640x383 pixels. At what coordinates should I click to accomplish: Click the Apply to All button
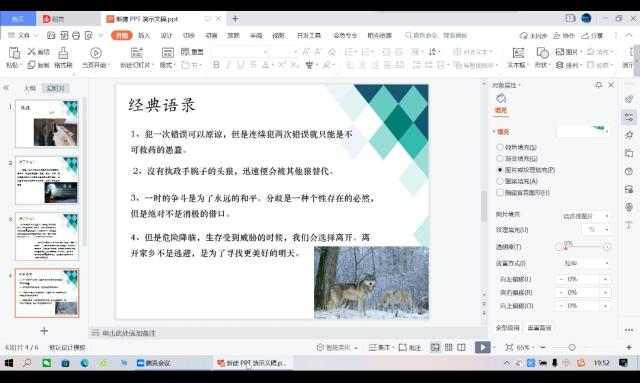[x=507, y=328]
